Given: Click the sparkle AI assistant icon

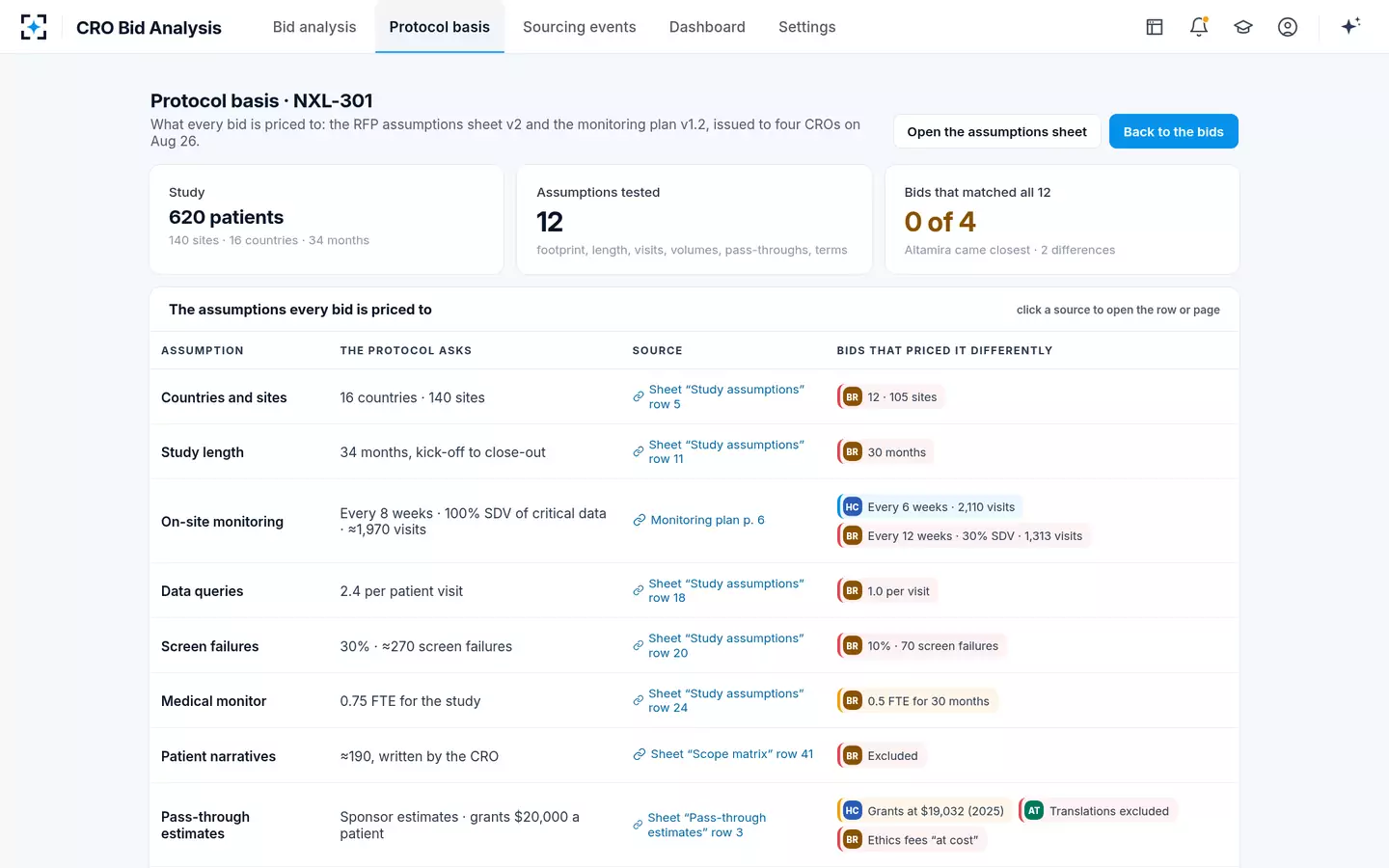Looking at the screenshot, I should 1350,26.
